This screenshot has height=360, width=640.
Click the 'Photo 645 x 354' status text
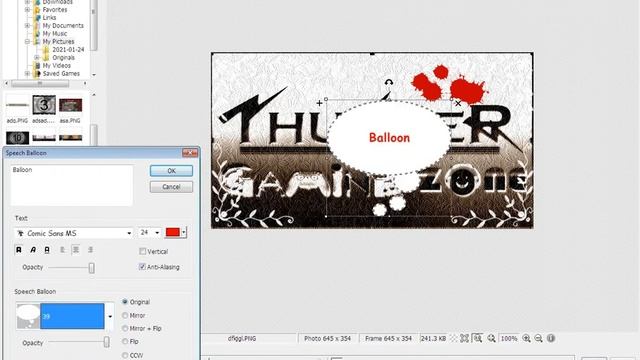[327, 338]
